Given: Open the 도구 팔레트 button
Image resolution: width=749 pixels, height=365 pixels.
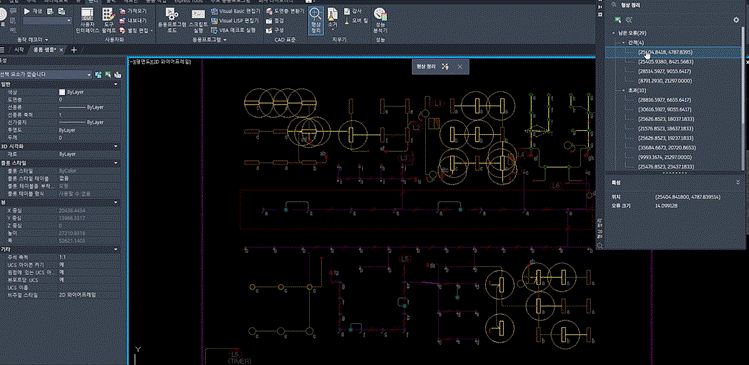Looking at the screenshot, I should 109,20.
